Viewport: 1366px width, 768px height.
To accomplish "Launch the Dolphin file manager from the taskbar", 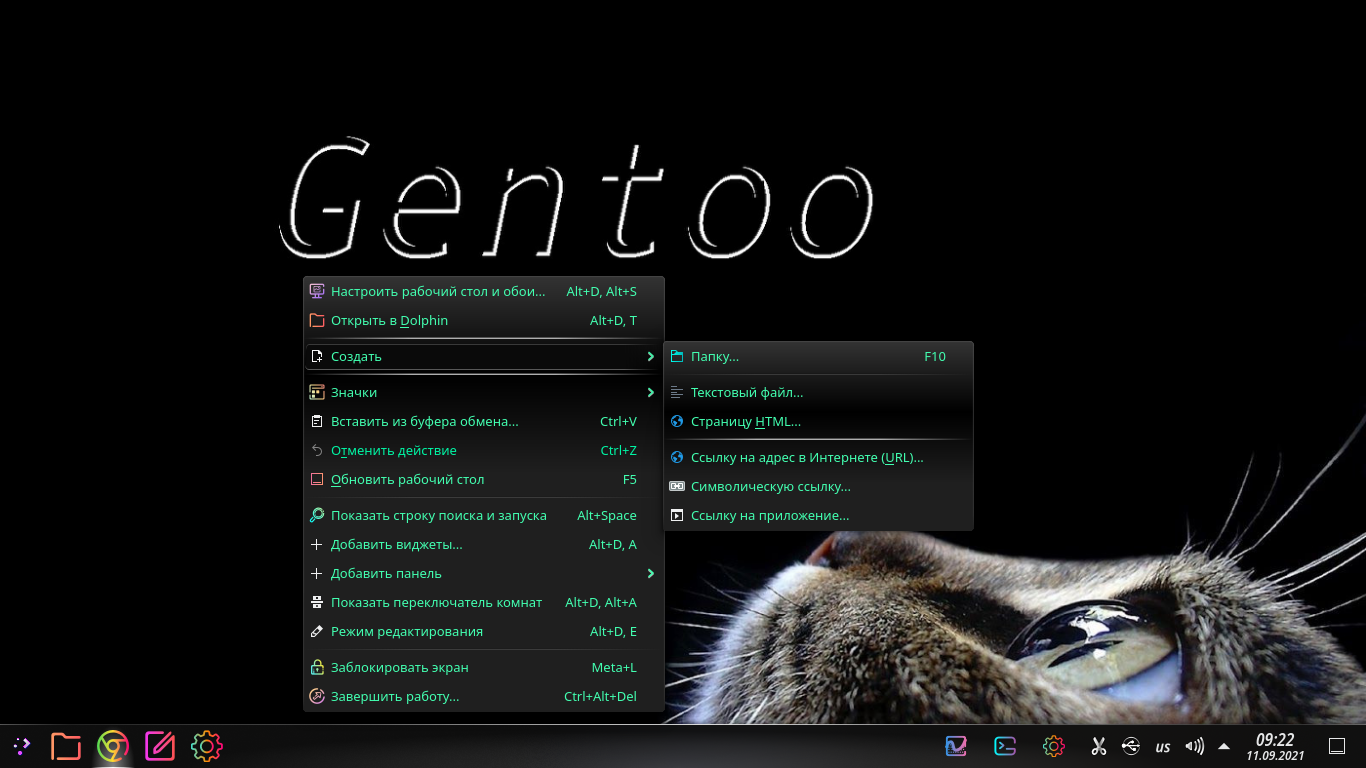I will pyautogui.click(x=66, y=746).
